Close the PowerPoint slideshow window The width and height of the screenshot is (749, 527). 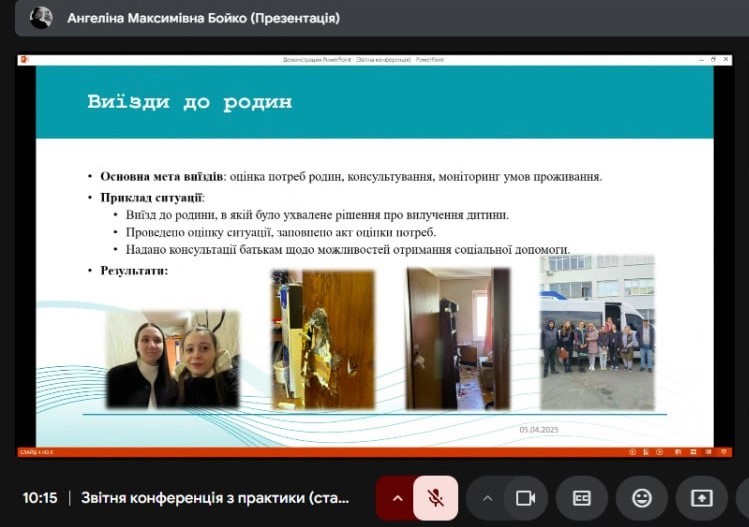[x=726, y=59]
